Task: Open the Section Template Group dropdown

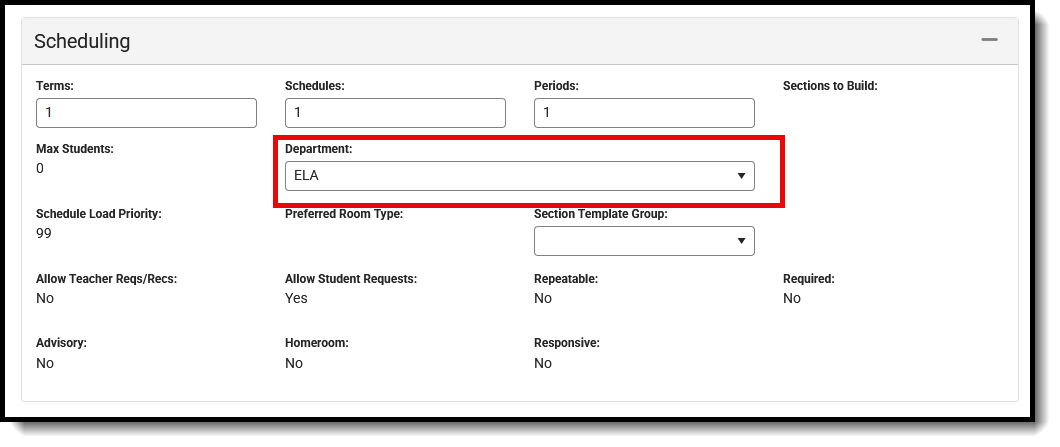Action: pyautogui.click(x=644, y=241)
